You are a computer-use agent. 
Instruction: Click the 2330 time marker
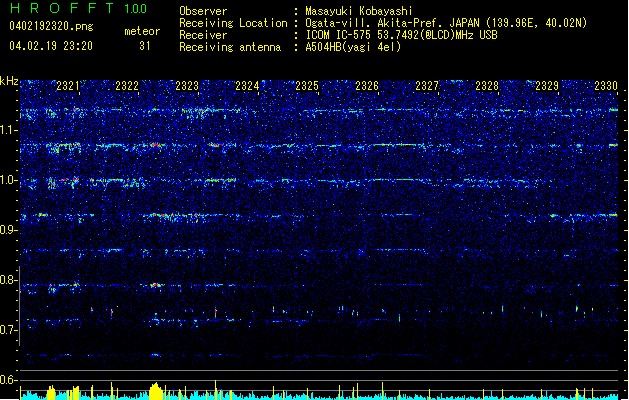[x=606, y=86]
